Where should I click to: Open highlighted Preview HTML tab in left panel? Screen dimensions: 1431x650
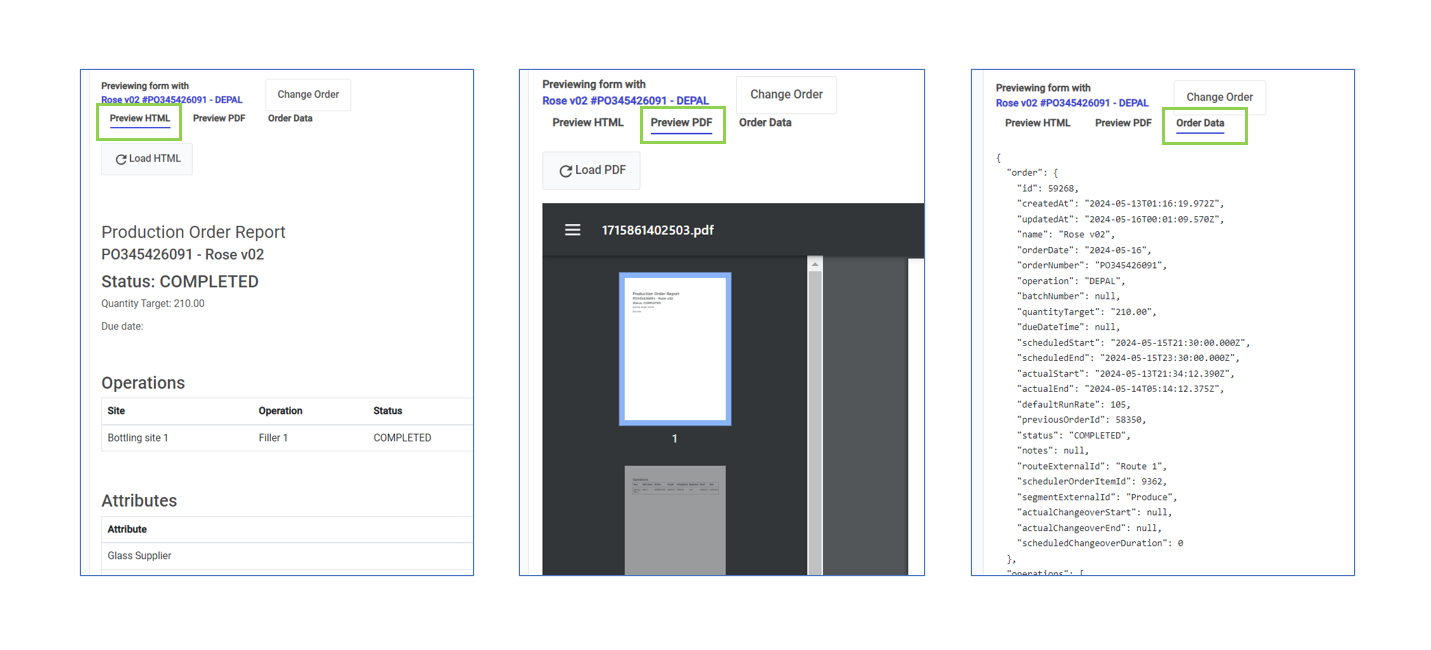click(140, 119)
